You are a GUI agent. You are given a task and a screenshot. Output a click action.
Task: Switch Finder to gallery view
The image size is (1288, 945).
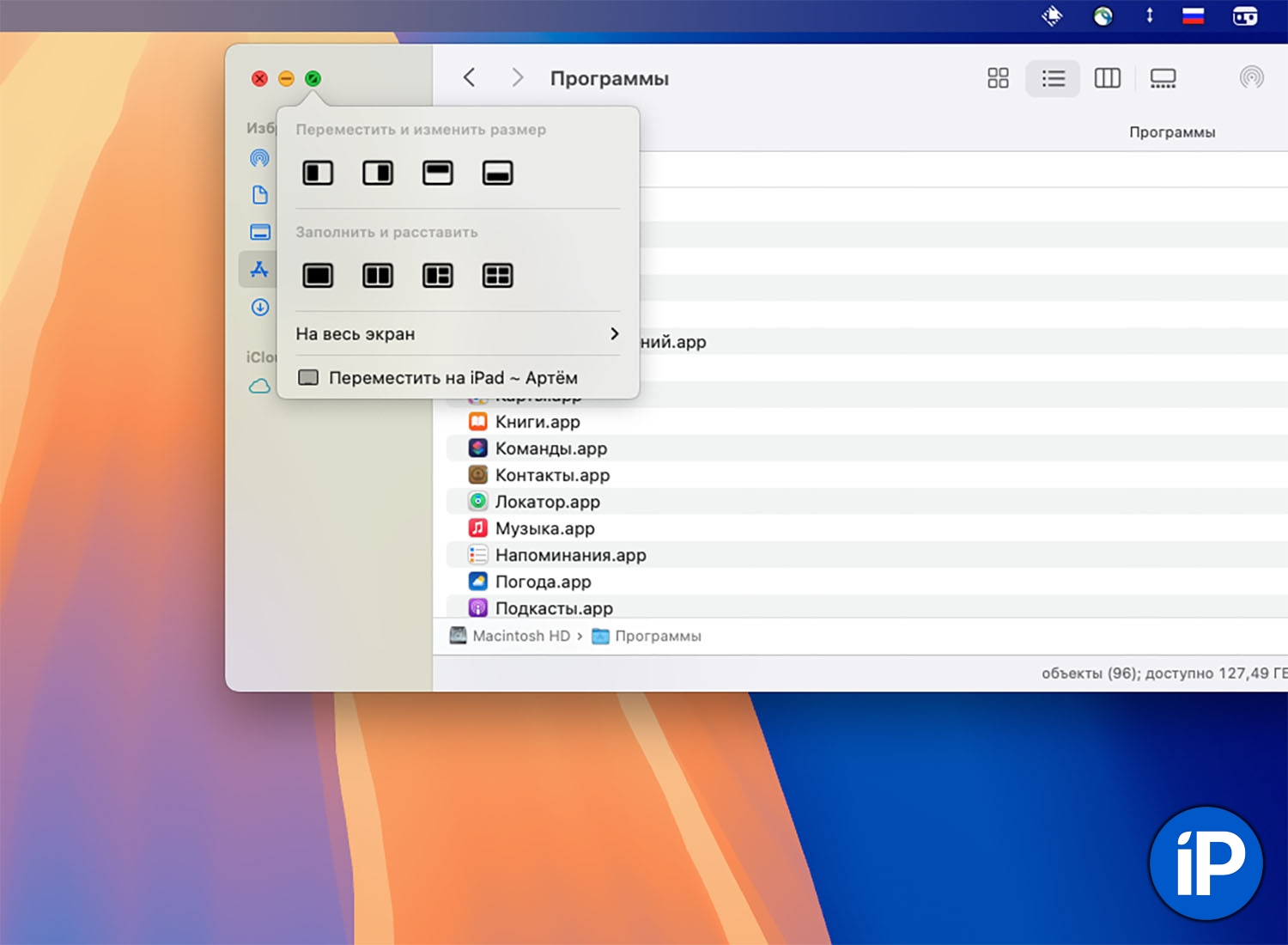[x=1163, y=79]
